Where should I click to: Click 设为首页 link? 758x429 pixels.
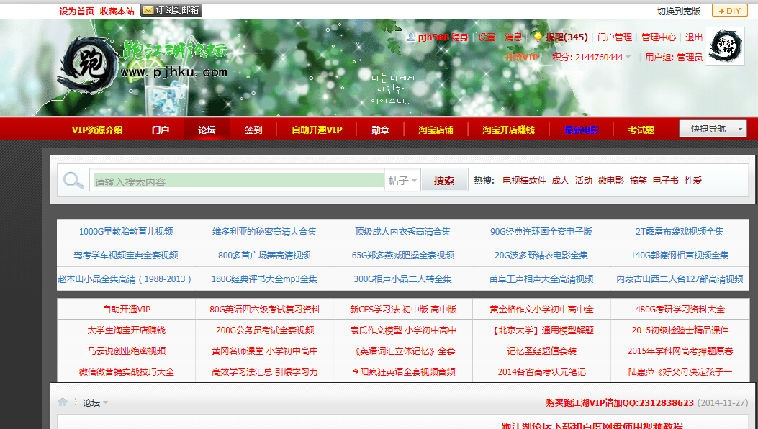(76, 11)
